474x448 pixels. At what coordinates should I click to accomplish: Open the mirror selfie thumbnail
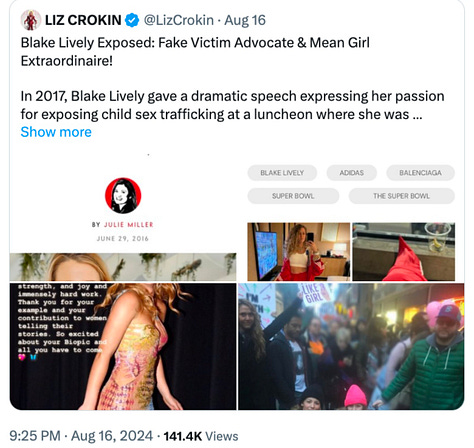[299, 252]
